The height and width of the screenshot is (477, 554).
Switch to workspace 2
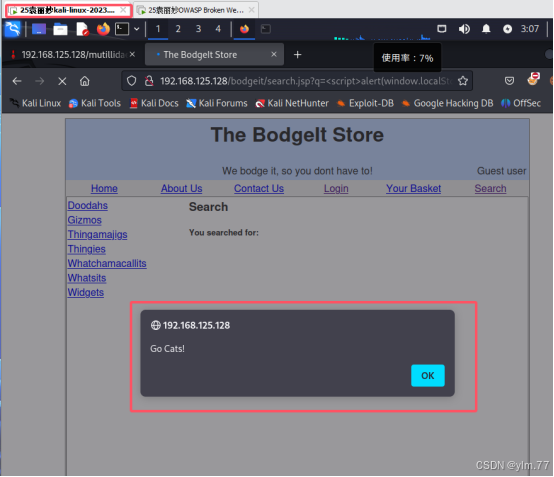pyautogui.click(x=178, y=29)
